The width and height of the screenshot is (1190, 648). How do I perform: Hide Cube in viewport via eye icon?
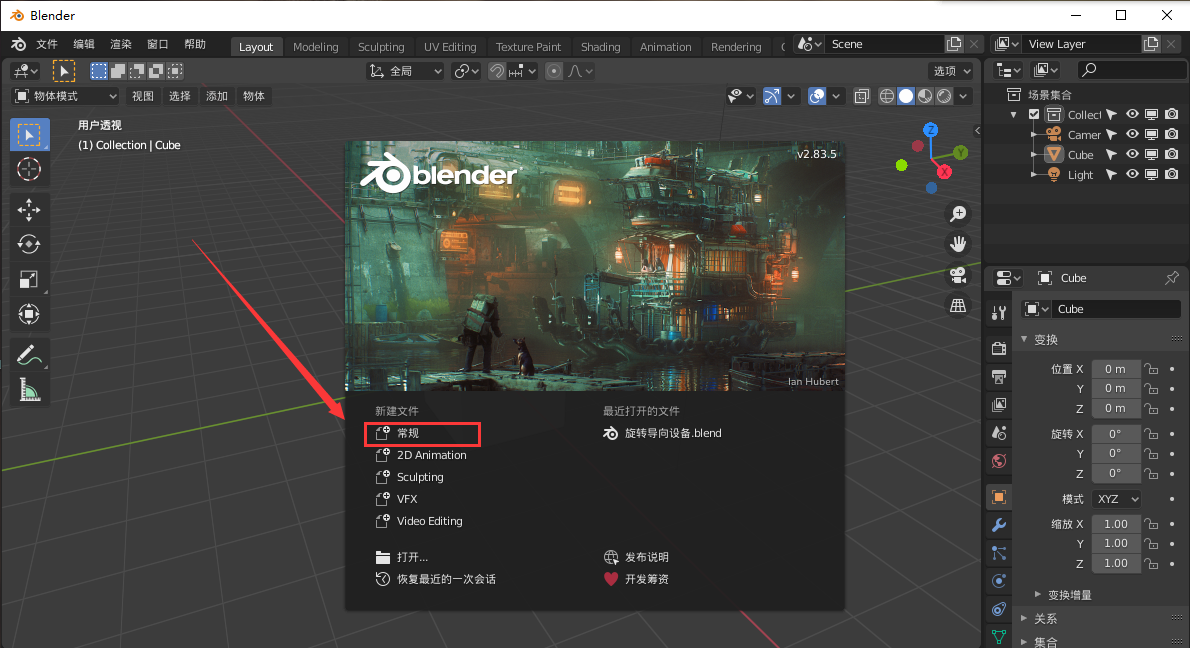click(x=1132, y=154)
